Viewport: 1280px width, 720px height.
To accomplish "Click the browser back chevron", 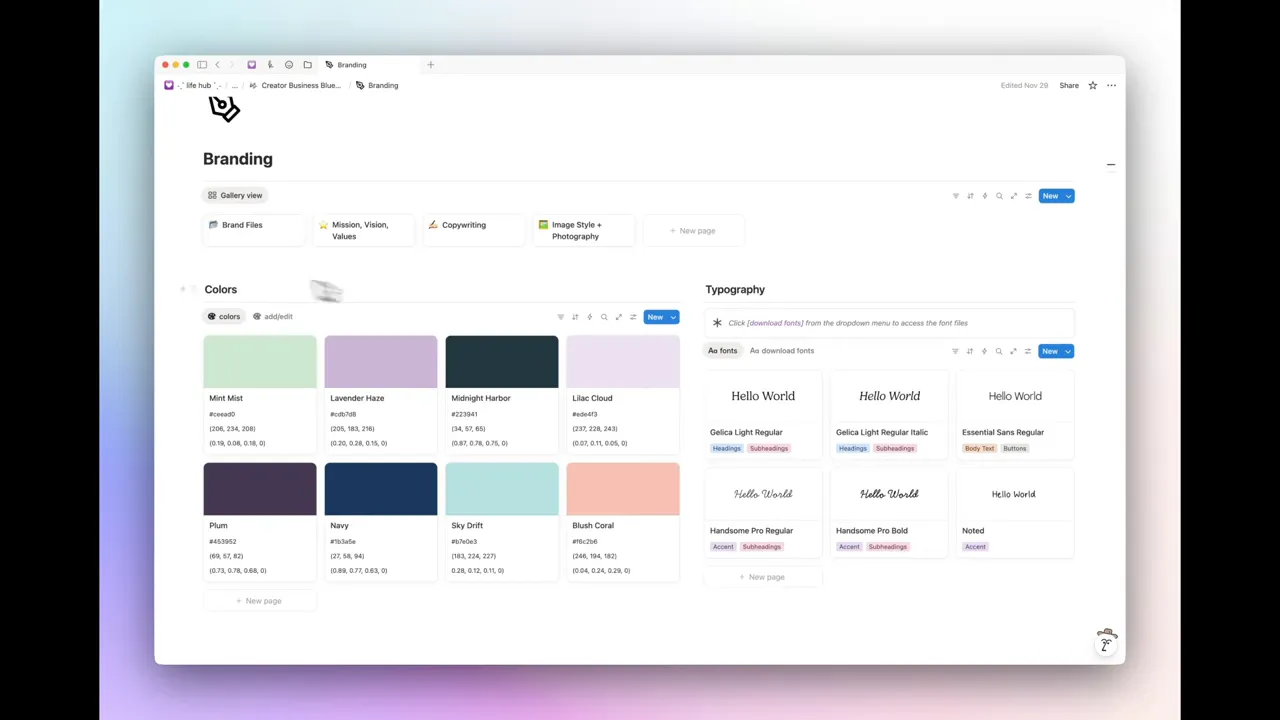I will [218, 64].
